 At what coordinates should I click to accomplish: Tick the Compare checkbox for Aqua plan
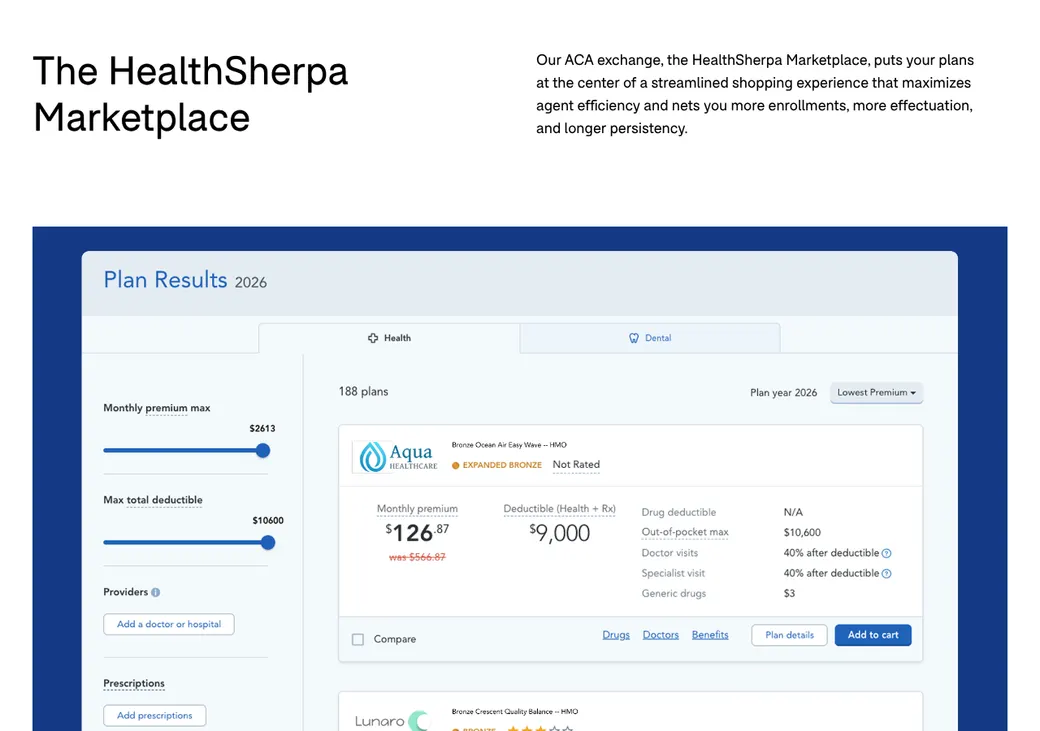pos(358,639)
